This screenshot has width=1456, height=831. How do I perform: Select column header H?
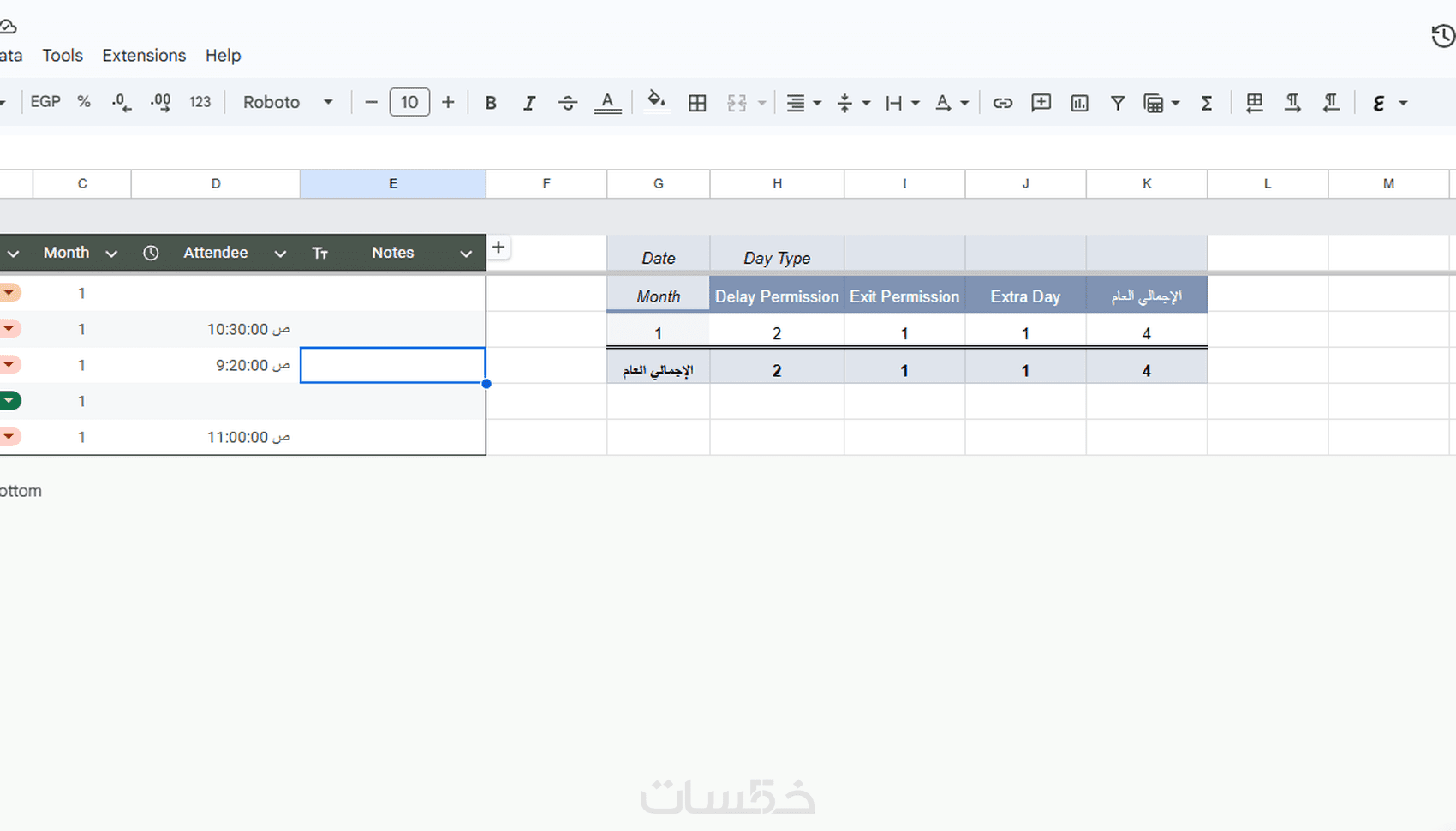(x=777, y=183)
